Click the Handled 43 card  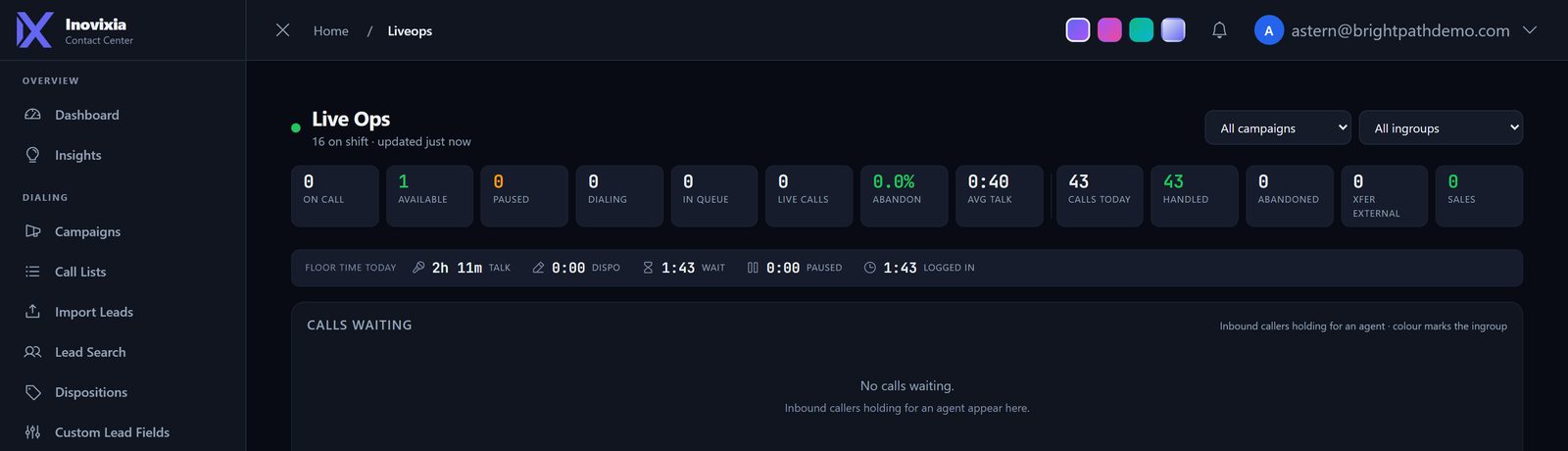pyautogui.click(x=1195, y=196)
